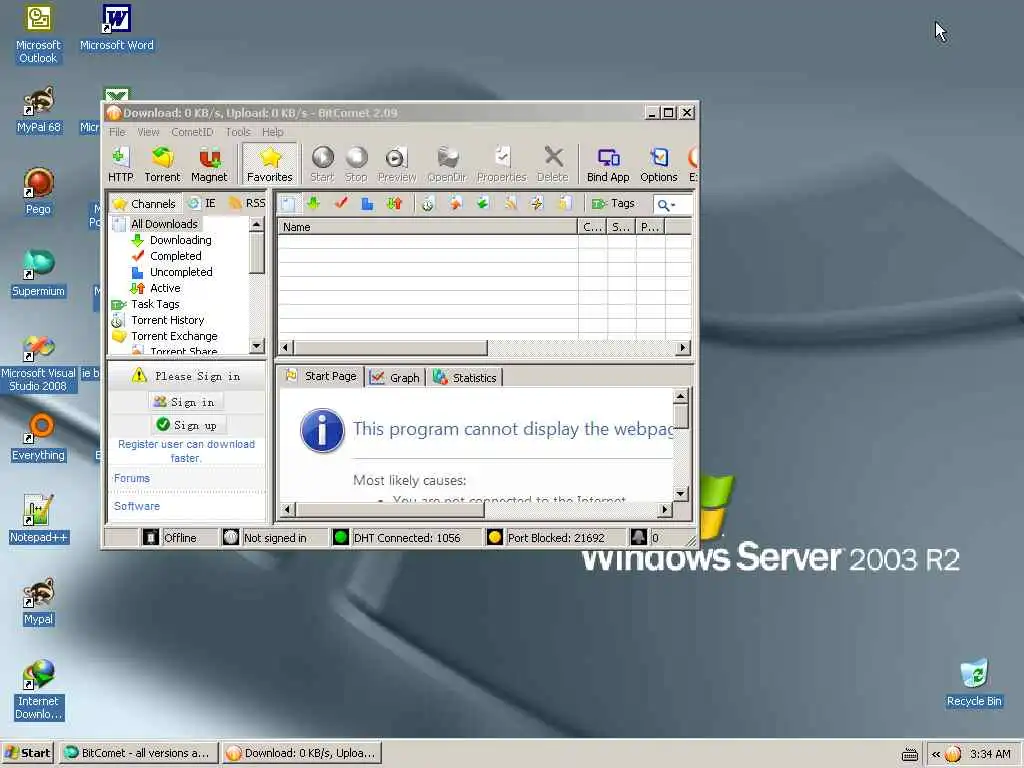Click the Windows Start button
This screenshot has height=768, width=1024.
tap(27, 753)
